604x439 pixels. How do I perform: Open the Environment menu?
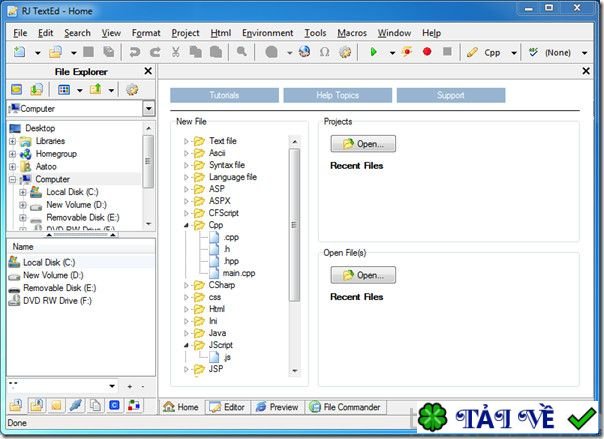pos(268,33)
